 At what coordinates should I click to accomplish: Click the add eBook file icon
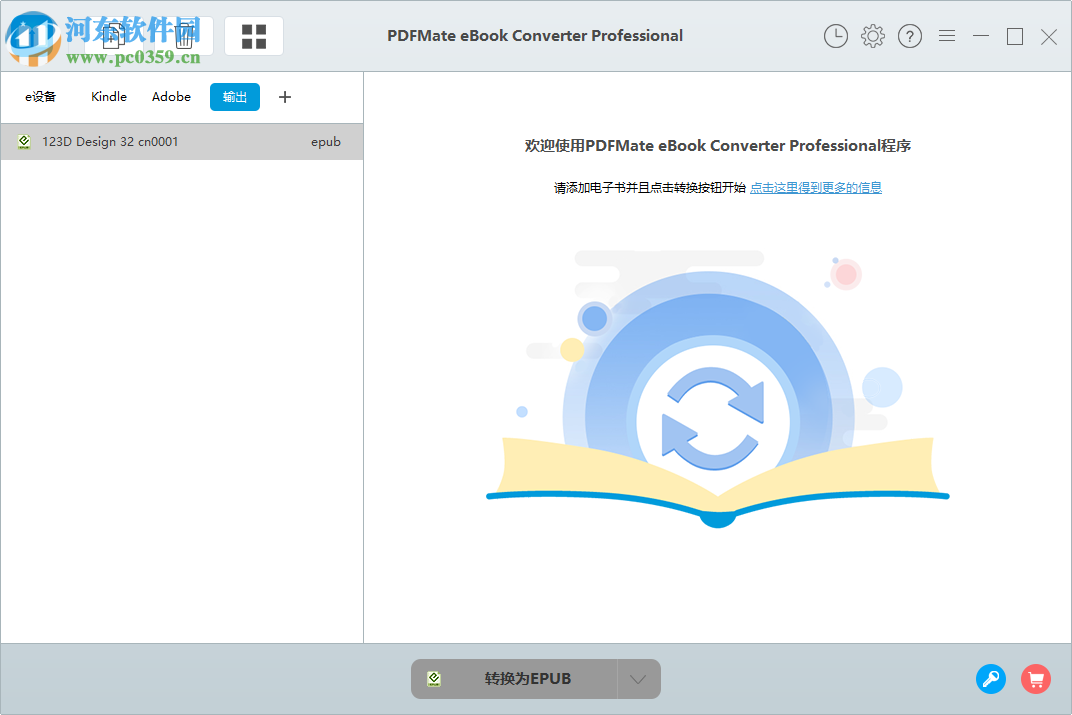coord(114,35)
